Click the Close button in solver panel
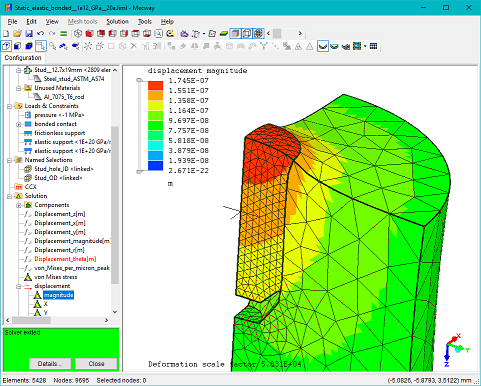This screenshot has width=481, height=386. [x=96, y=364]
